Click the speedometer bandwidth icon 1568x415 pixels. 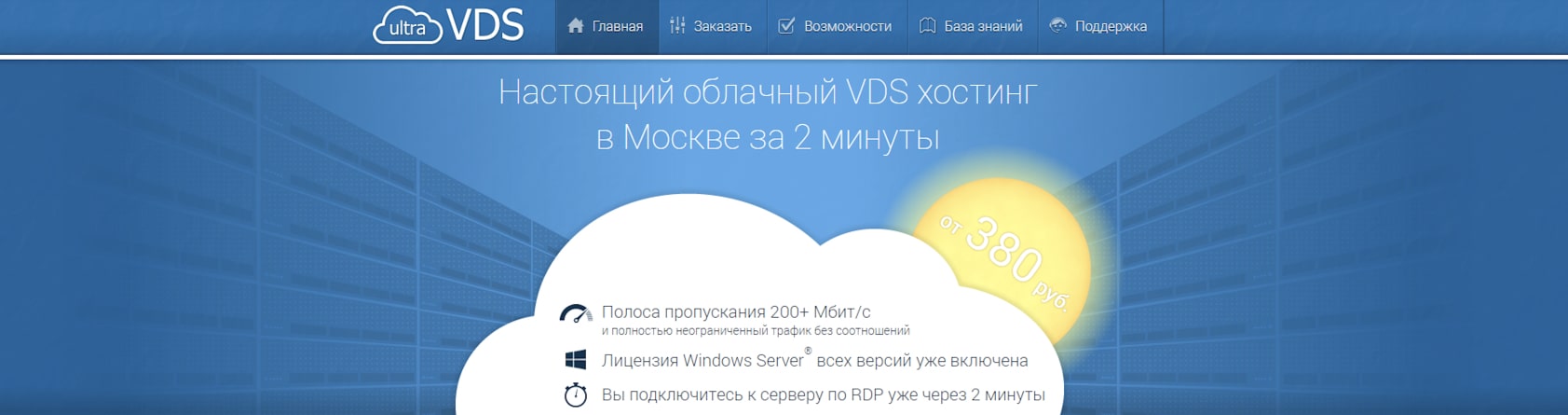[576, 313]
